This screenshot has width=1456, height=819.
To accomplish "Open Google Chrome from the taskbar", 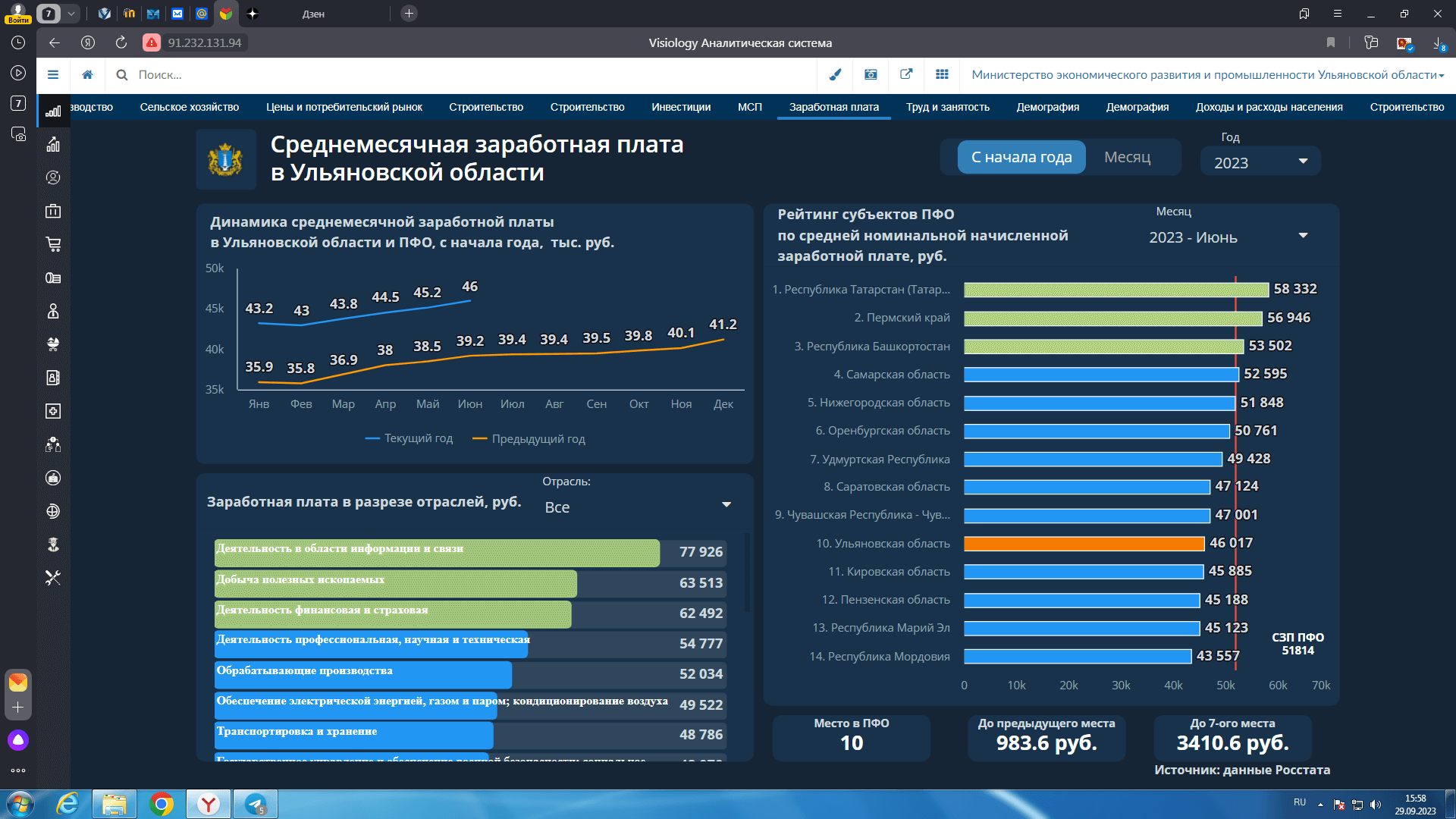I will [x=162, y=804].
